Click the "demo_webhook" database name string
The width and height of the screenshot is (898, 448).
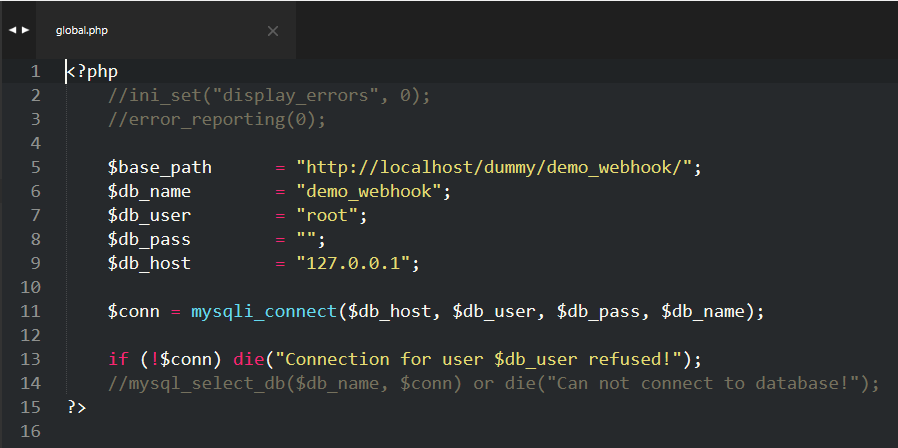coord(368,192)
